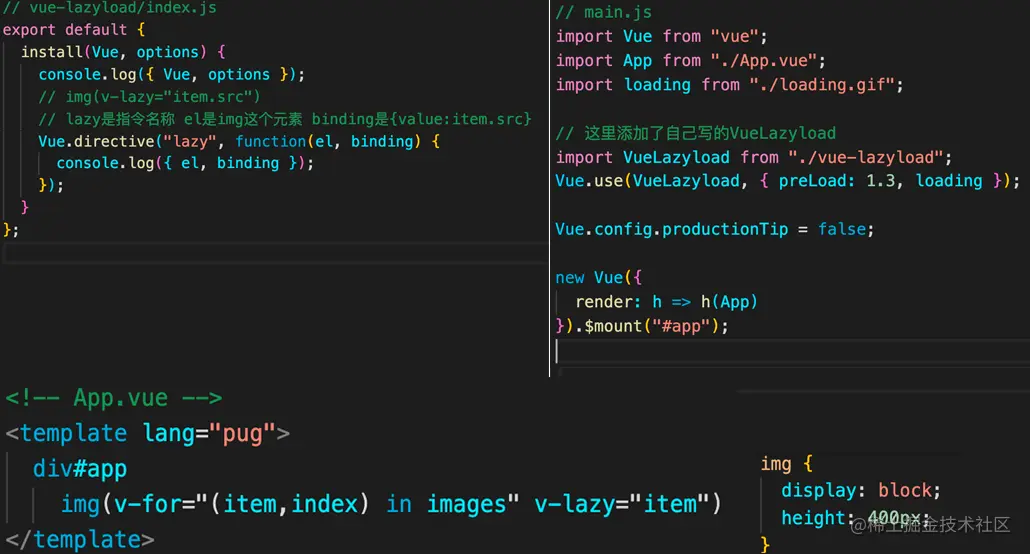Click the 'install(Vue, options) {' line
This screenshot has height=554, width=1030.
click(x=123, y=52)
